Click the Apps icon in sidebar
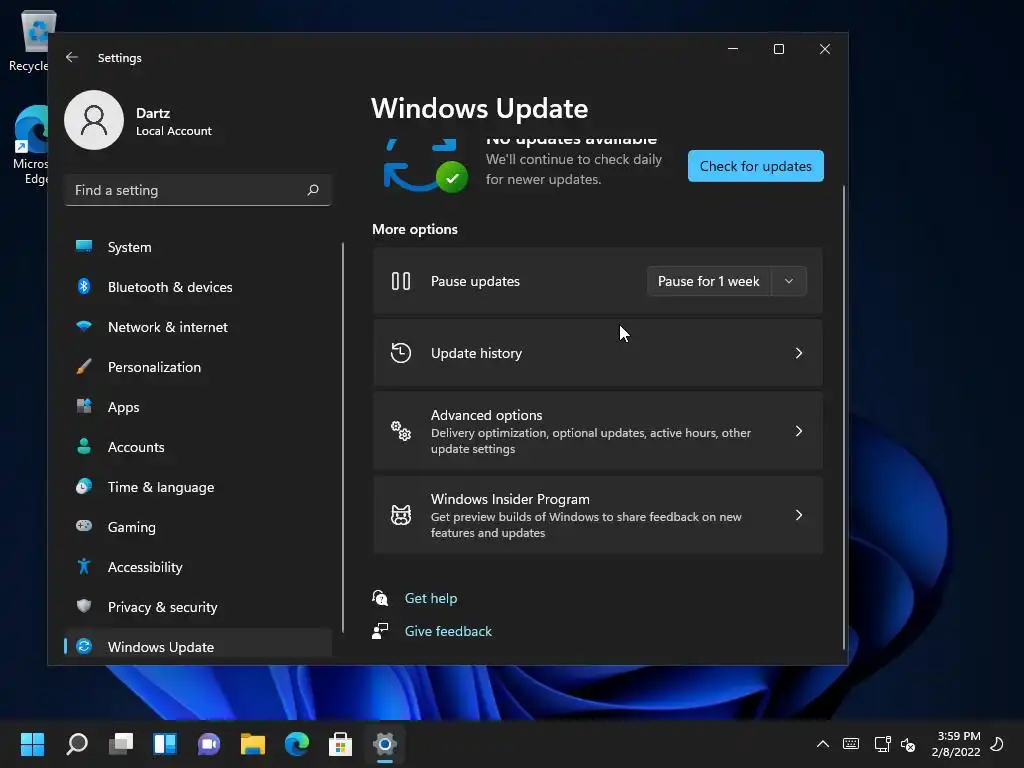The width and height of the screenshot is (1024, 768). 84,406
